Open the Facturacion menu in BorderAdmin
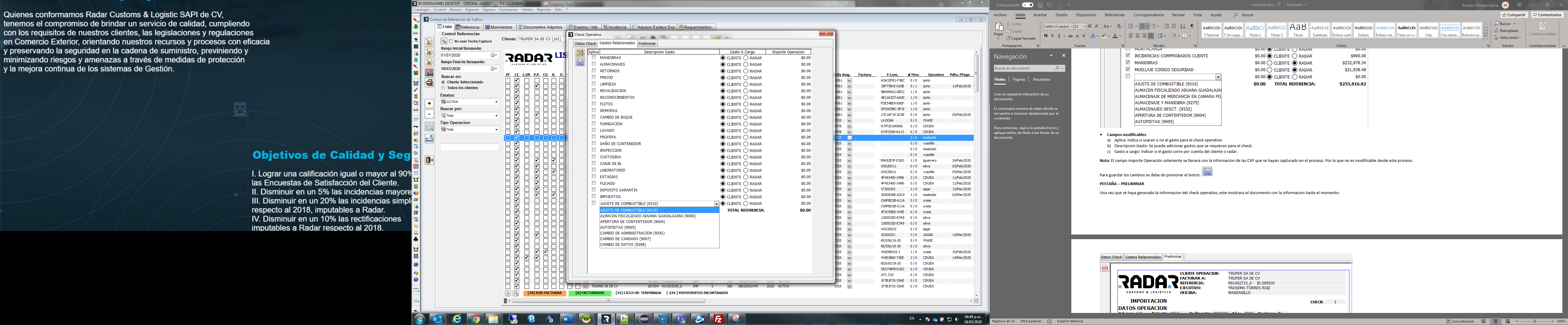The width and height of the screenshot is (1568, 325). tap(508, 10)
